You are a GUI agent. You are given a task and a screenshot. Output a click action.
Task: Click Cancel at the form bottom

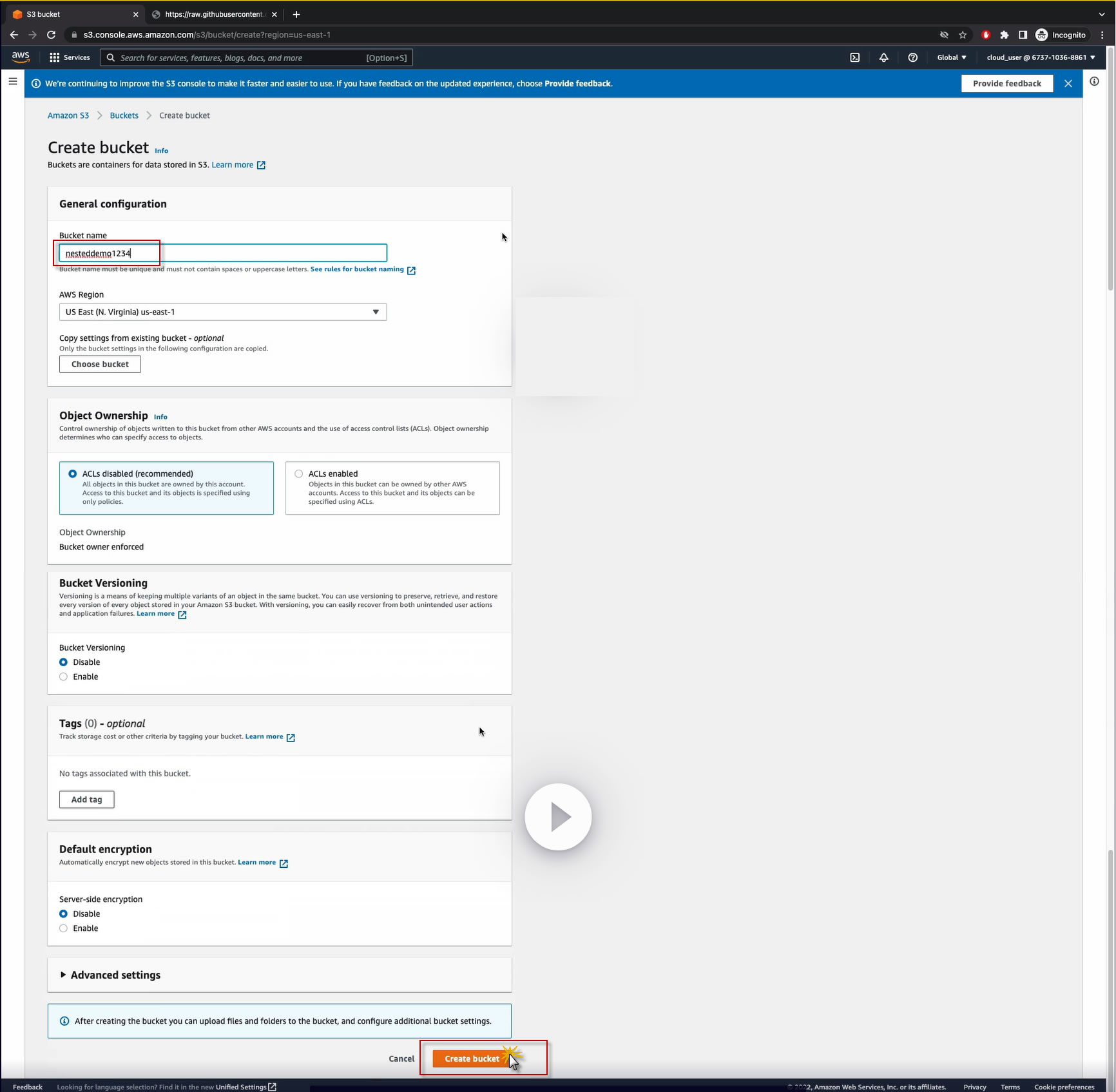401,1058
